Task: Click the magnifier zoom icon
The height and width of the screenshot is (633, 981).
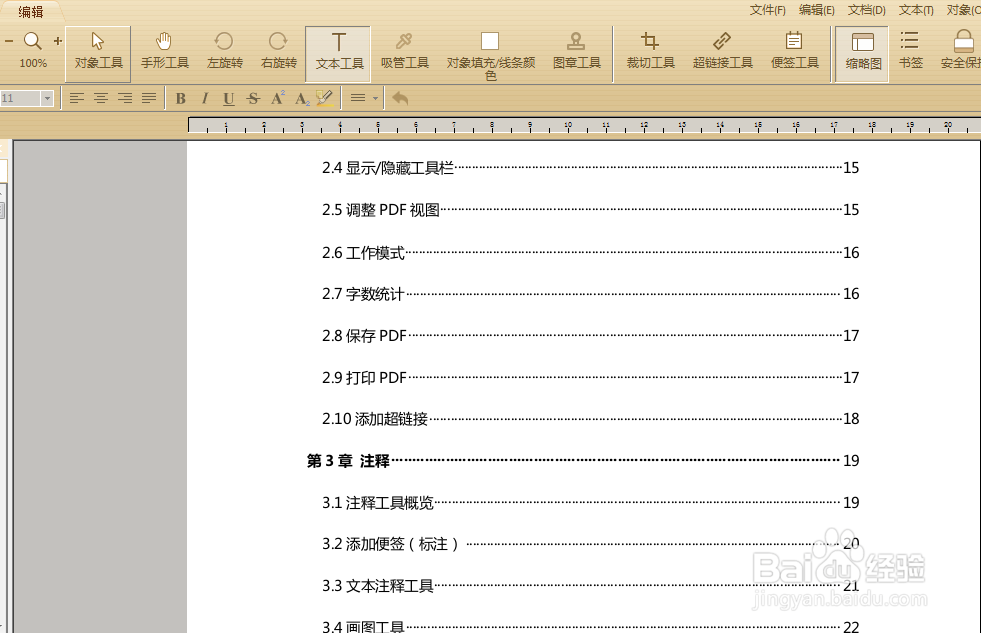Action: (33, 41)
